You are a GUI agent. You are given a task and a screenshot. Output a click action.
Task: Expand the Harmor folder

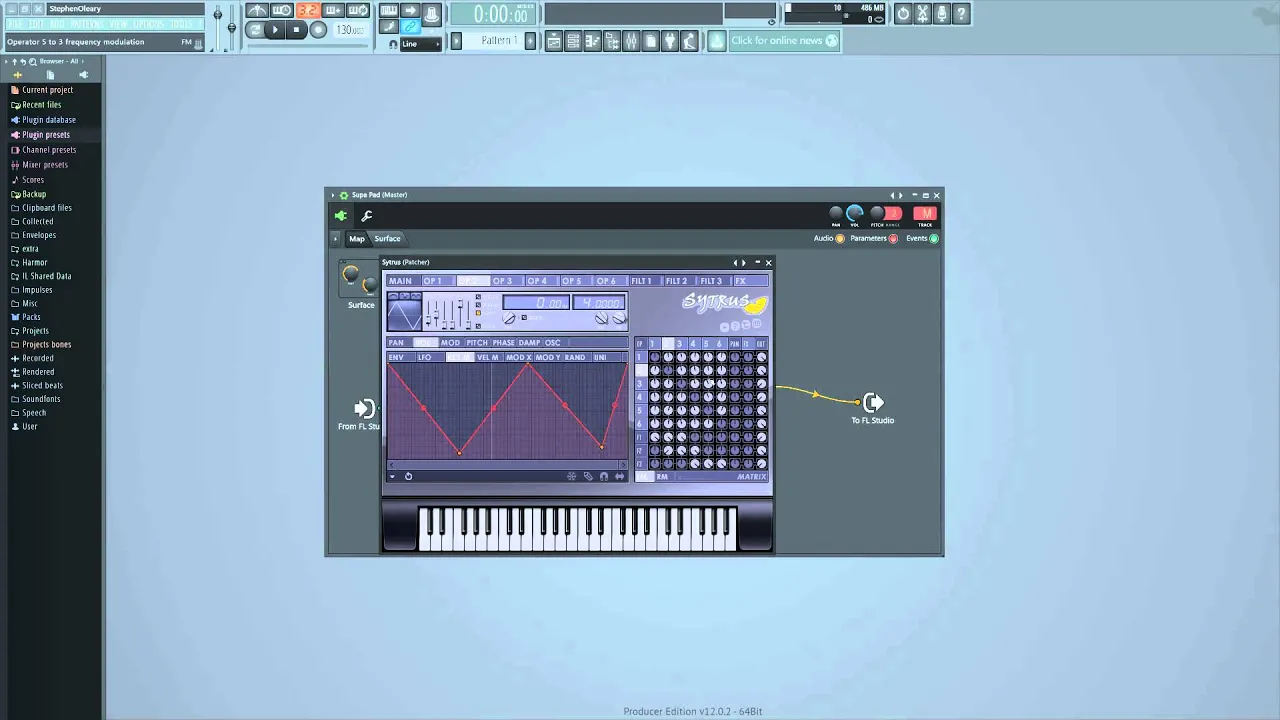pyautogui.click(x=34, y=263)
